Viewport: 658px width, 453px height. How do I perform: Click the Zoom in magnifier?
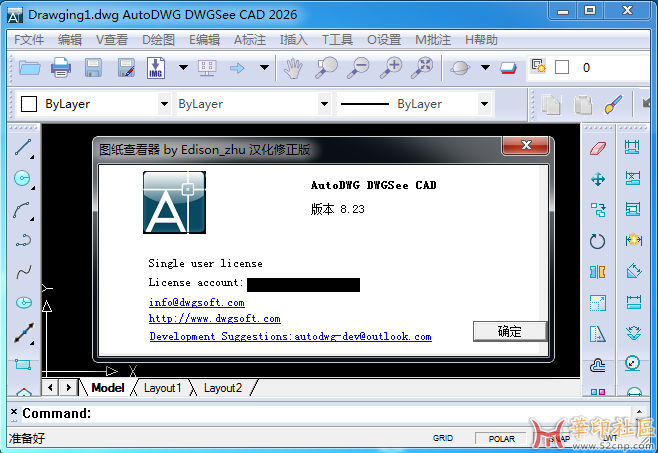point(390,68)
